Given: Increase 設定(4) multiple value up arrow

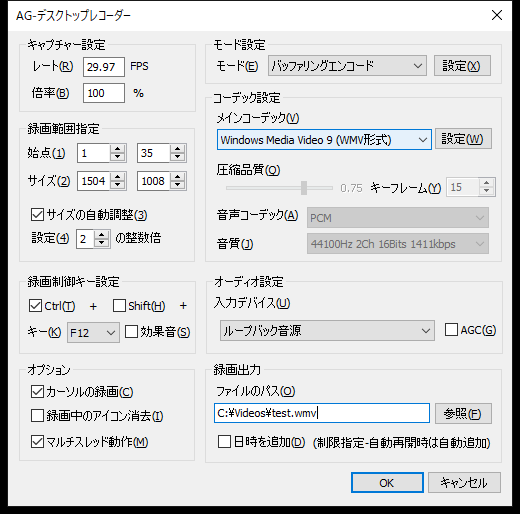Looking at the screenshot, I should point(102,235).
